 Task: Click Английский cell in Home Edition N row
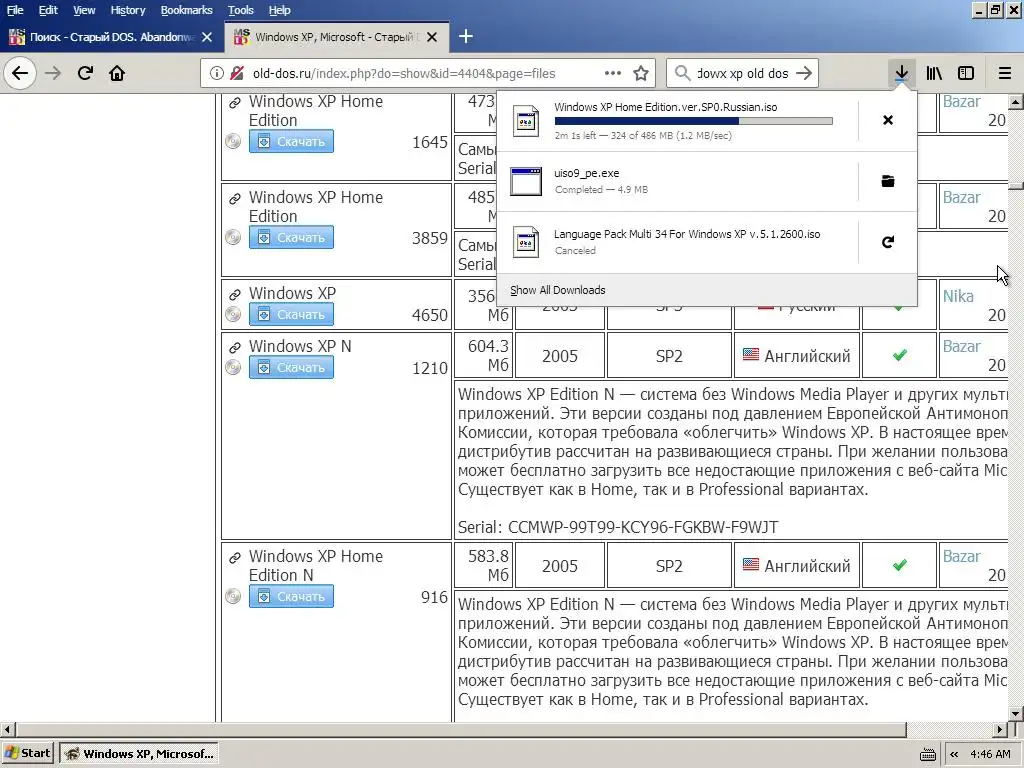pyautogui.click(x=797, y=566)
